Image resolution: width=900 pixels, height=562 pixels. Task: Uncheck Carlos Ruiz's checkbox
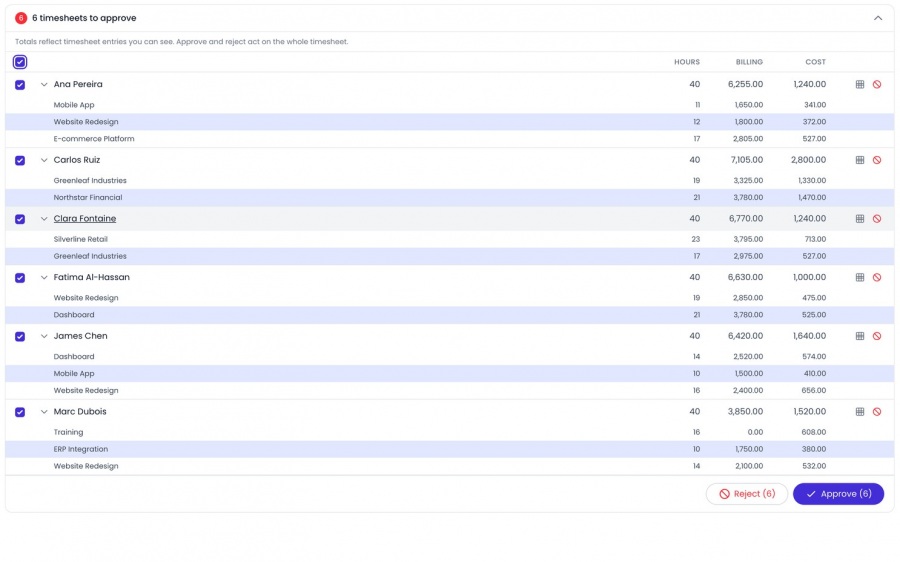(20, 161)
